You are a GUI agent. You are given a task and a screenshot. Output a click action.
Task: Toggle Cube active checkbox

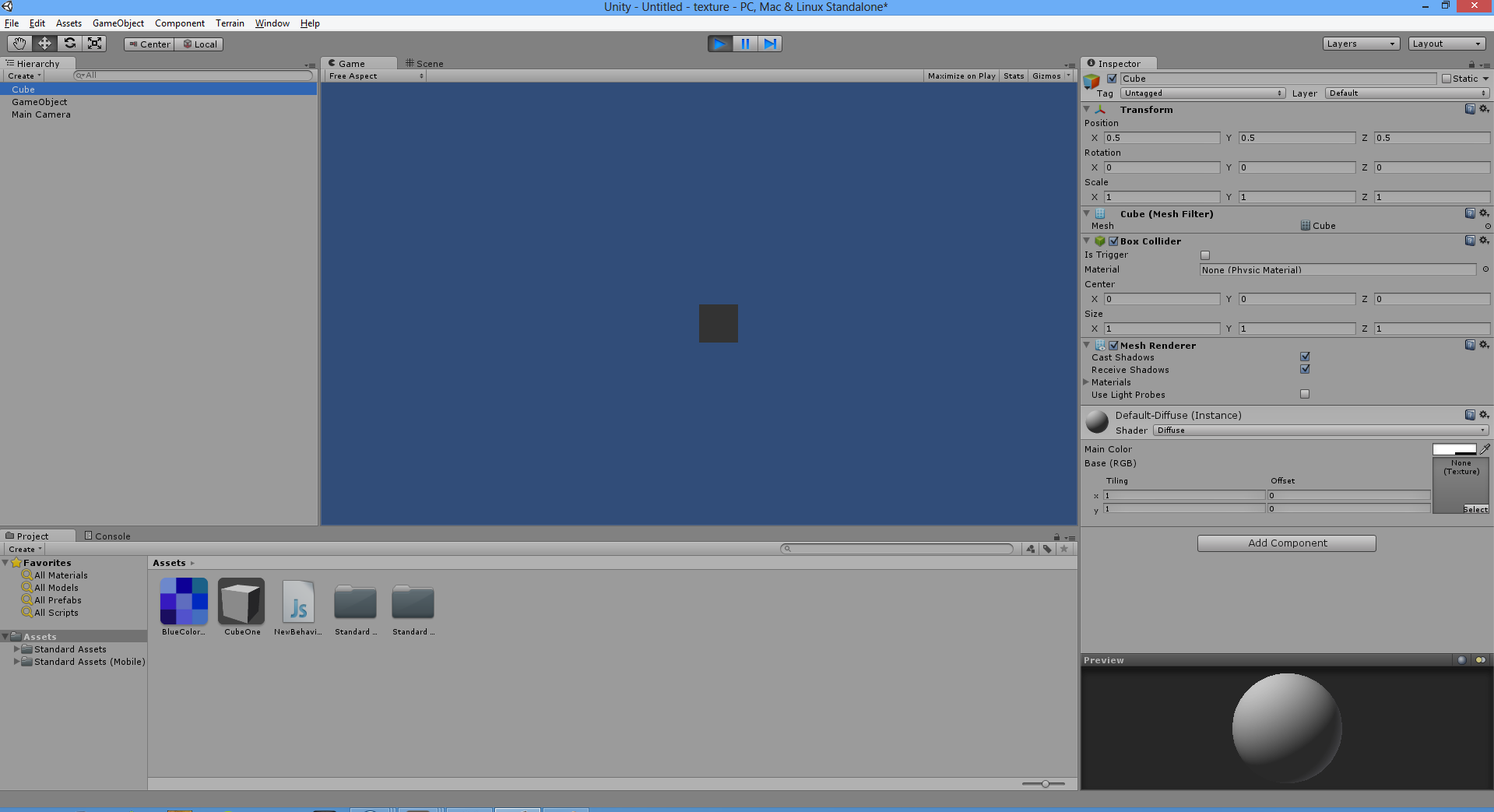(x=1112, y=79)
